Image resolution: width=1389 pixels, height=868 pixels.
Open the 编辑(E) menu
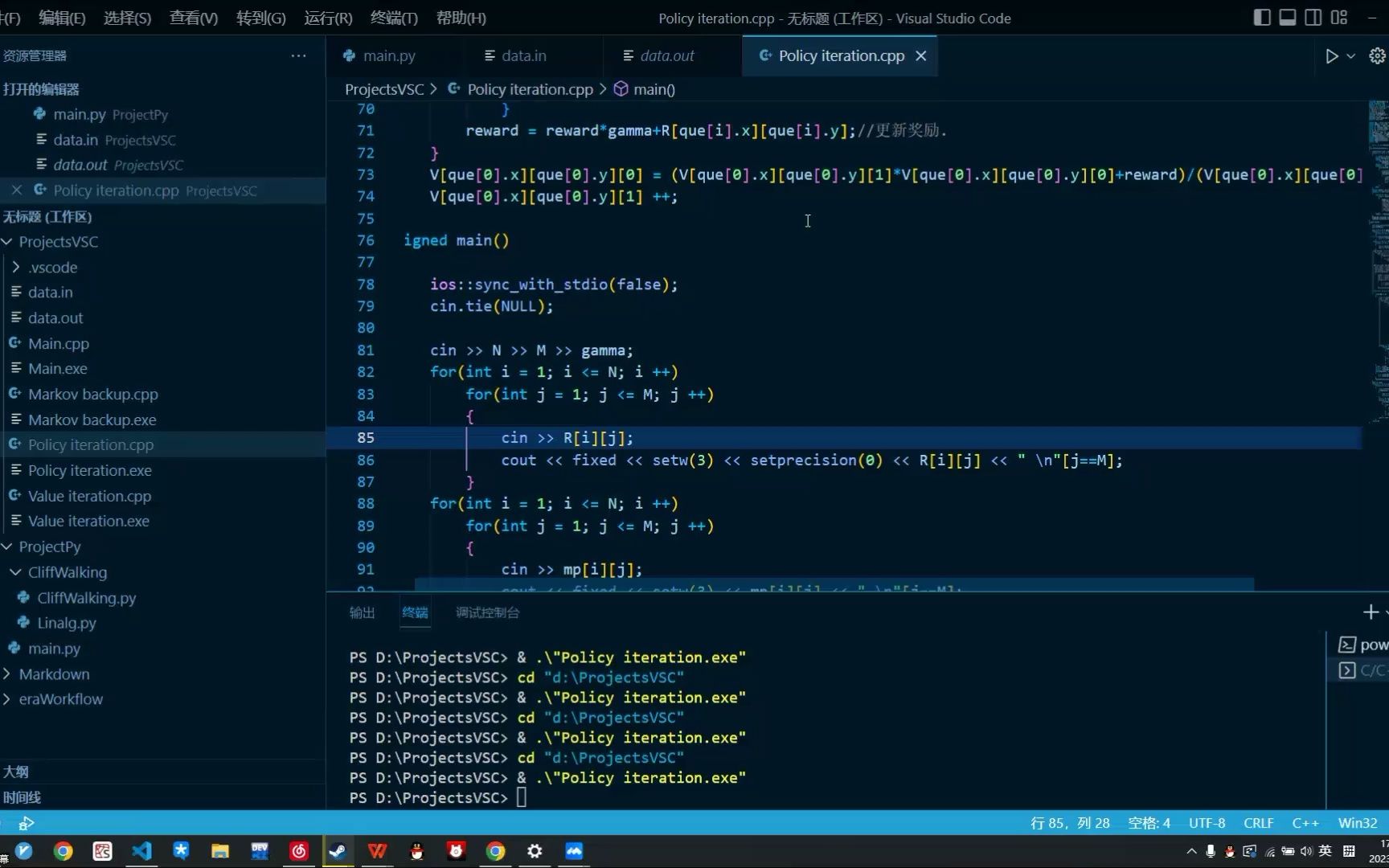click(62, 18)
